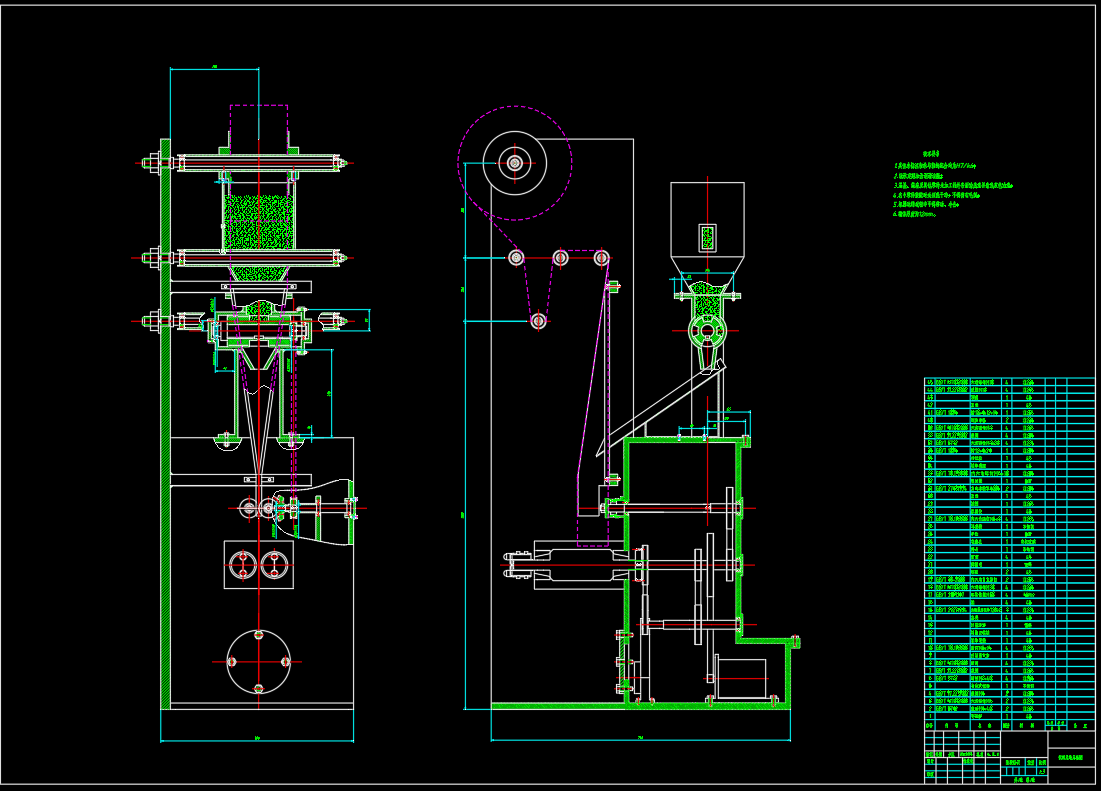Click the sight window on side view hopper
This screenshot has height=791, width=1101.
707,237
